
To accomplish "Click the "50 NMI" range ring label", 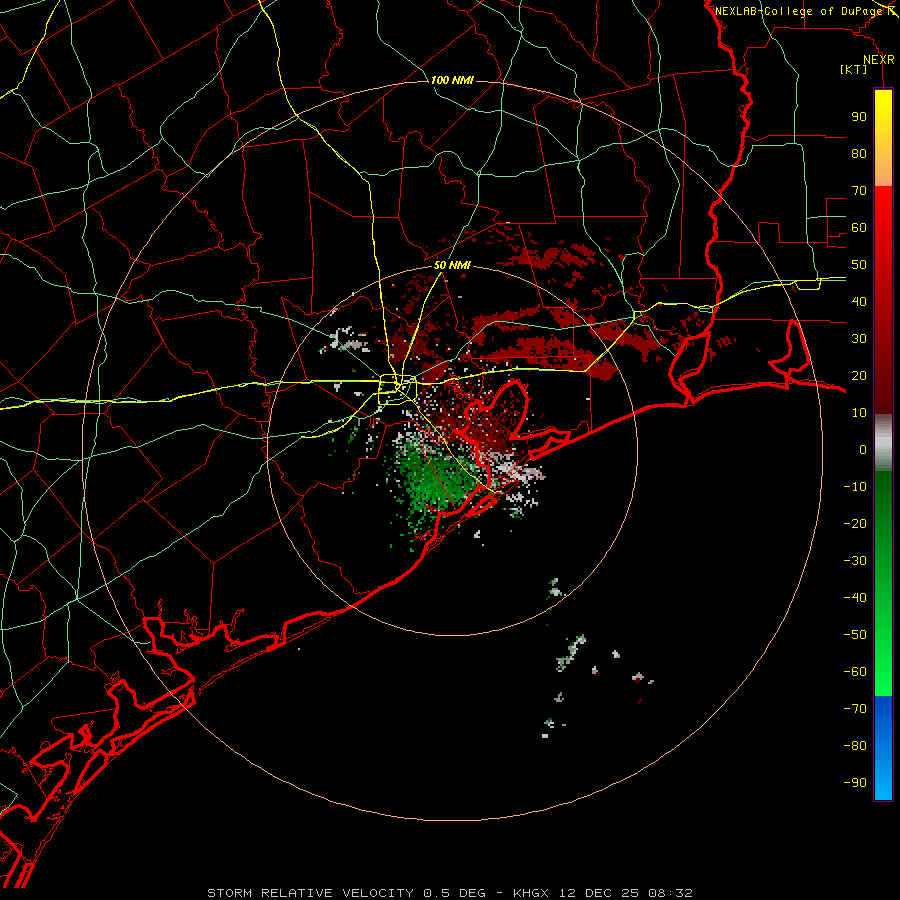I will click(x=452, y=265).
